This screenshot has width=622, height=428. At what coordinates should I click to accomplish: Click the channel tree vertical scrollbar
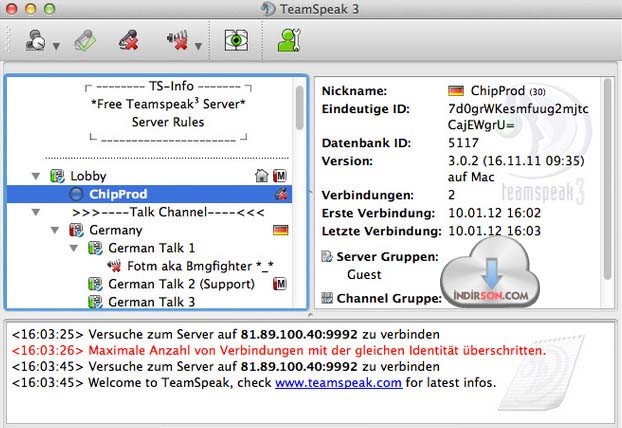(299, 107)
